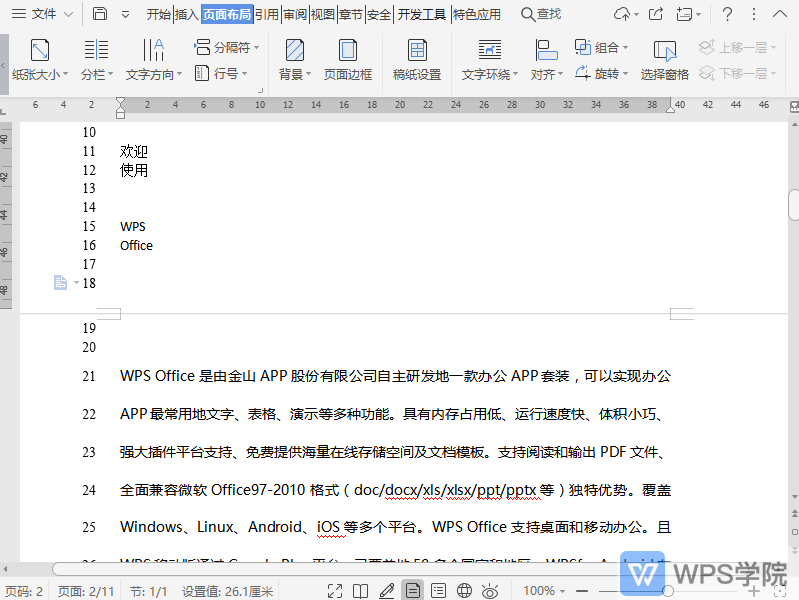
Task: Switch to the 特色应用 tab
Action: pyautogui.click(x=476, y=14)
